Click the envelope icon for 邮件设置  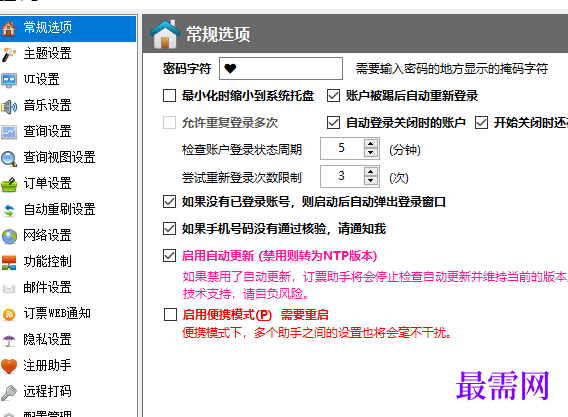tap(9, 288)
